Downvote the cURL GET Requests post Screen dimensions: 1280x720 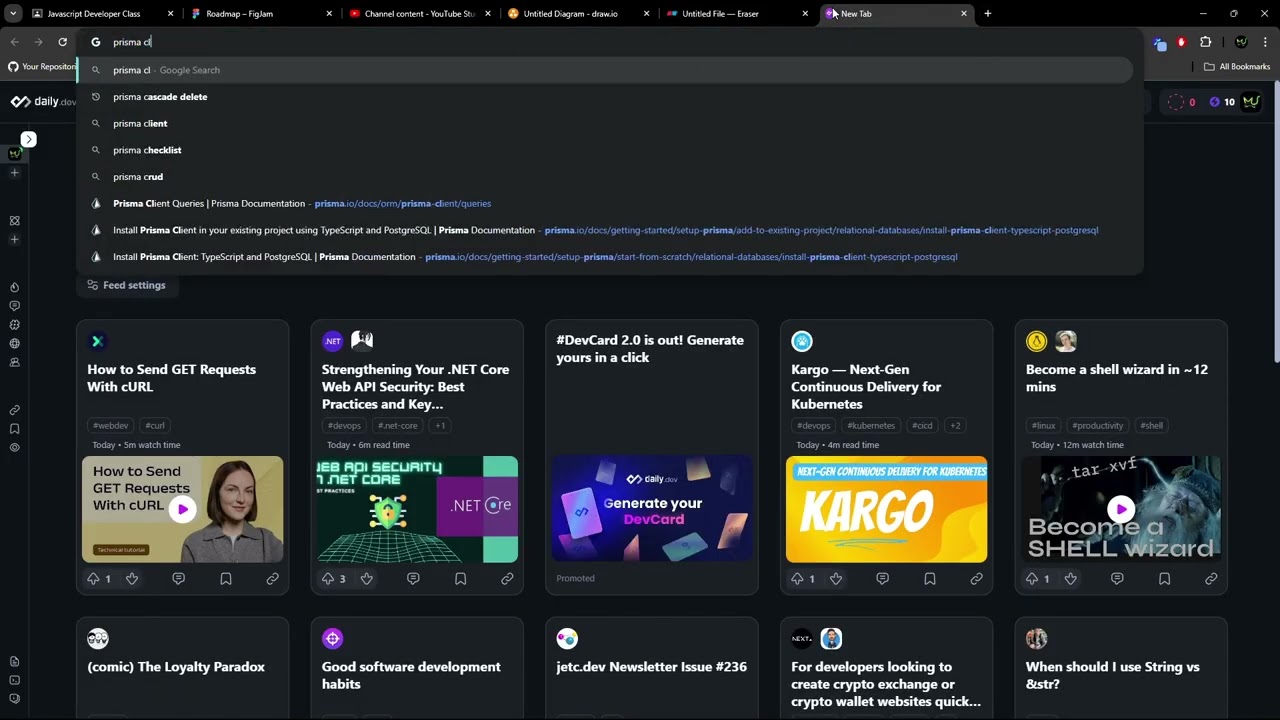point(131,579)
